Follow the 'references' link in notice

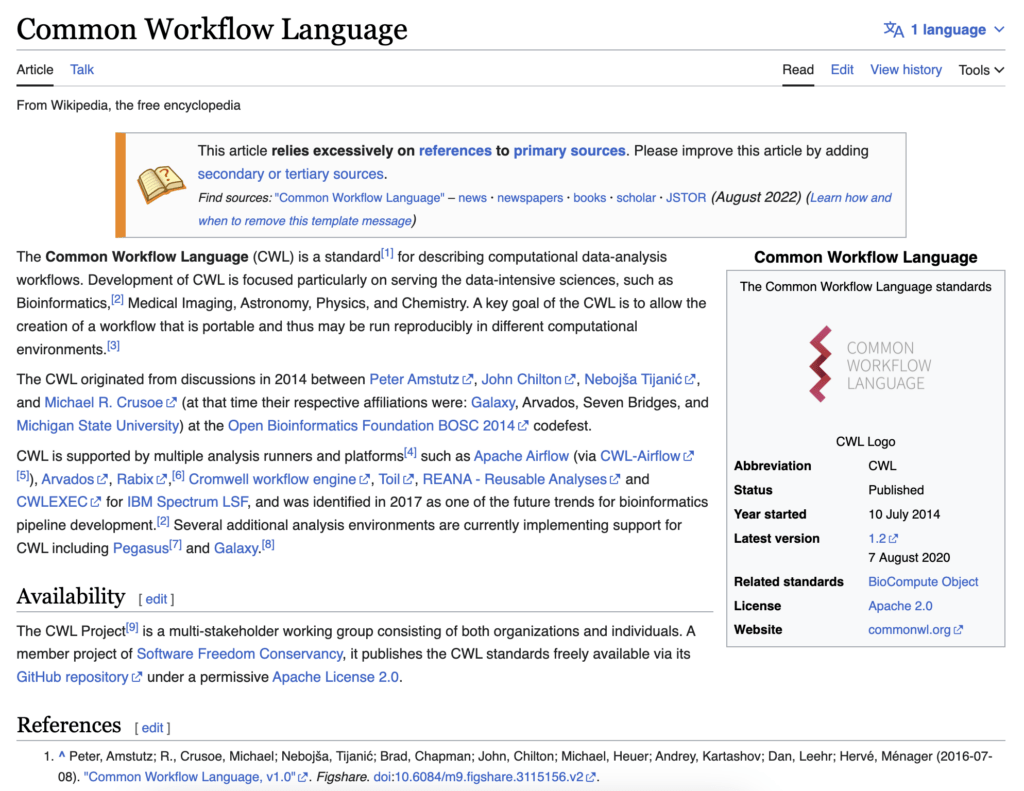(455, 151)
